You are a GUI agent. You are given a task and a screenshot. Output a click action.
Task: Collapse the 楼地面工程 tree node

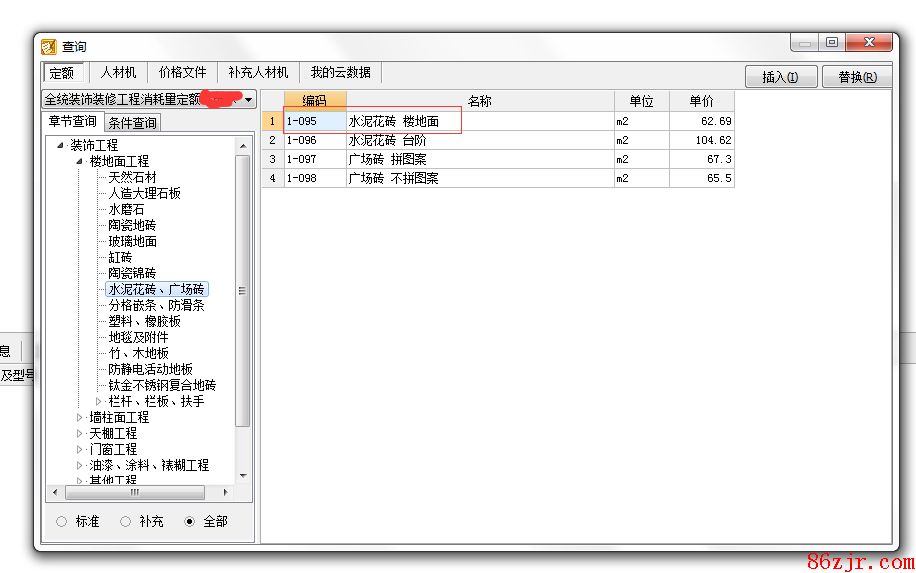pyautogui.click(x=81, y=161)
